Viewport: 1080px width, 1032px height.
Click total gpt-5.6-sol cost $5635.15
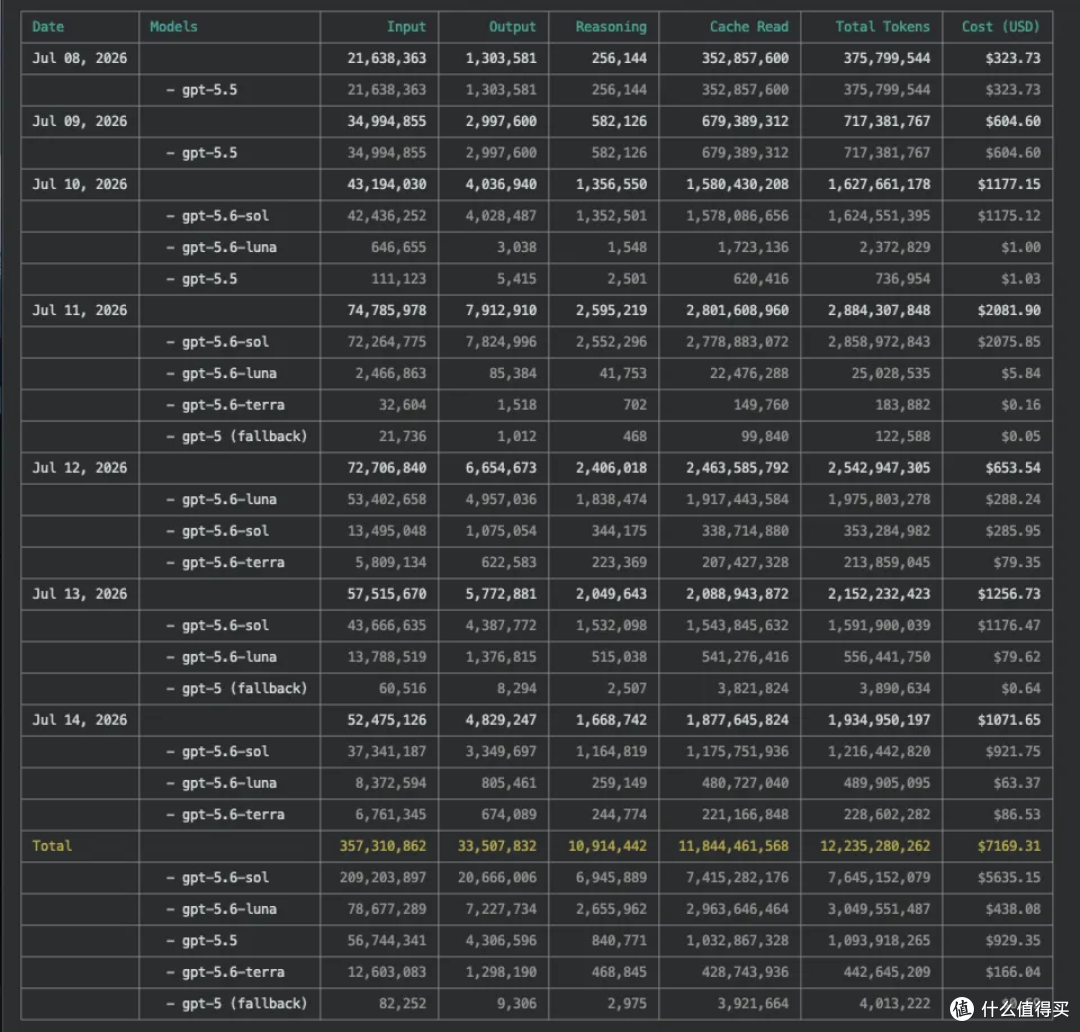tap(1008, 878)
